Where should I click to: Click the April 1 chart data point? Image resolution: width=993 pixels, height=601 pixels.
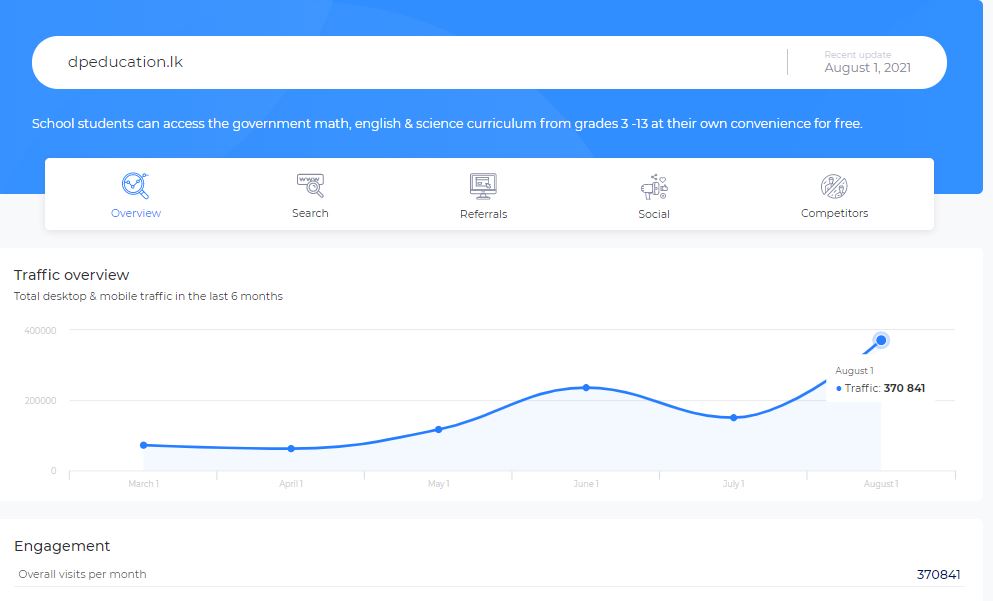point(291,448)
